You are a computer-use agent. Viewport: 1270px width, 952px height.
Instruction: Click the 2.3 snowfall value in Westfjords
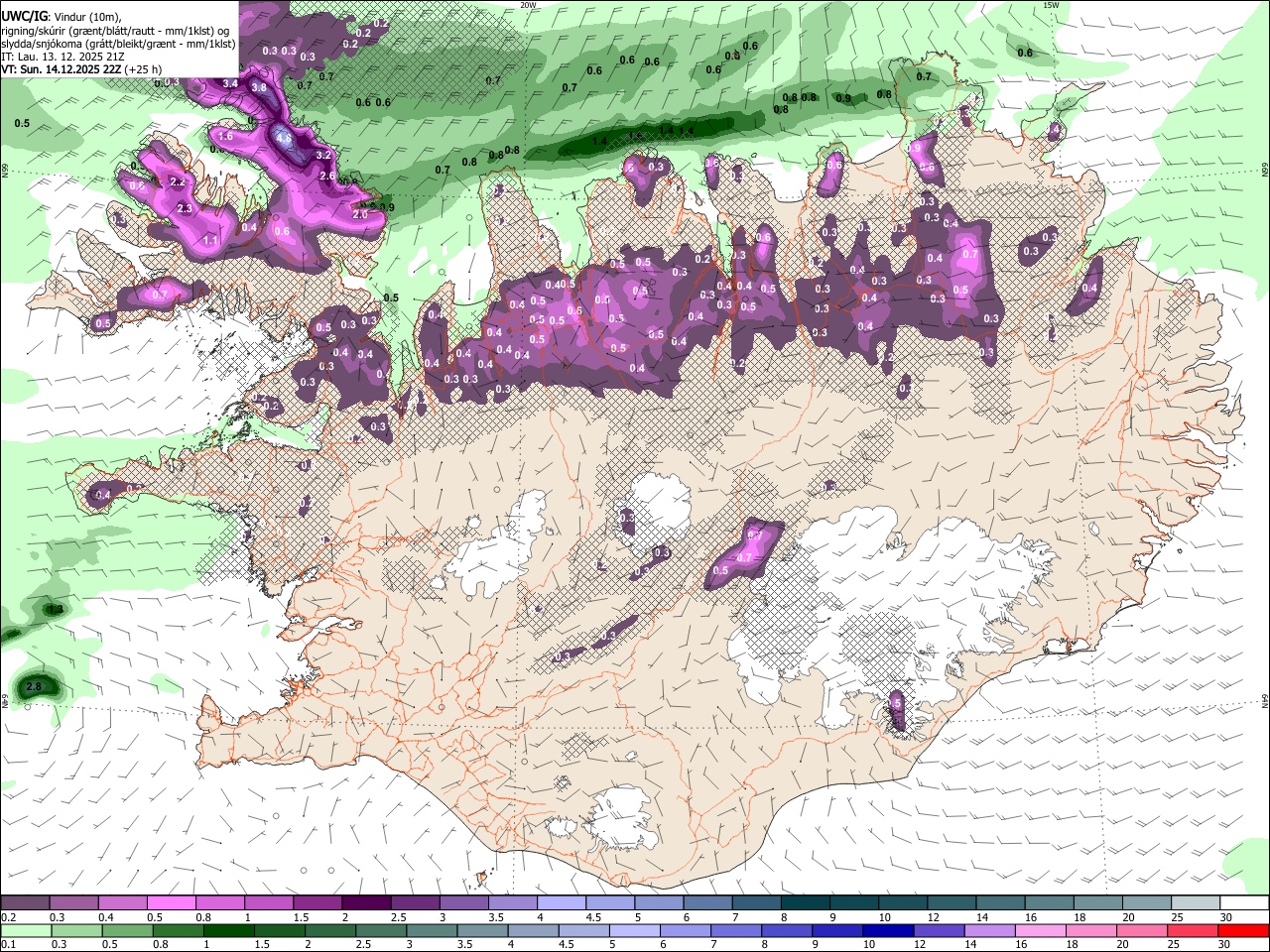click(184, 208)
